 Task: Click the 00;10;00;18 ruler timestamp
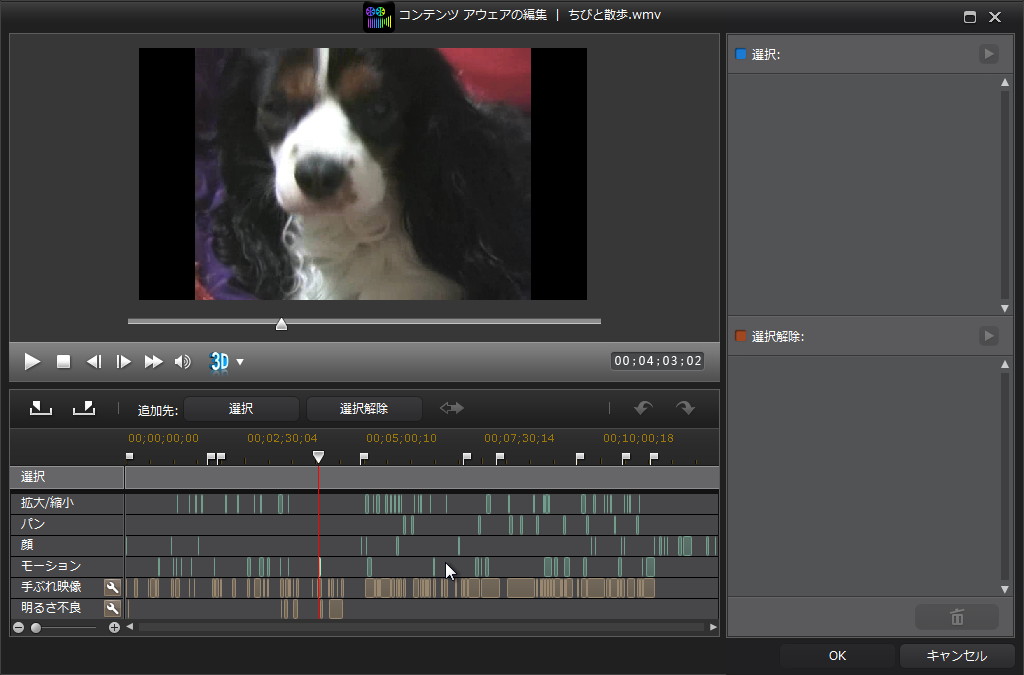[x=638, y=438]
